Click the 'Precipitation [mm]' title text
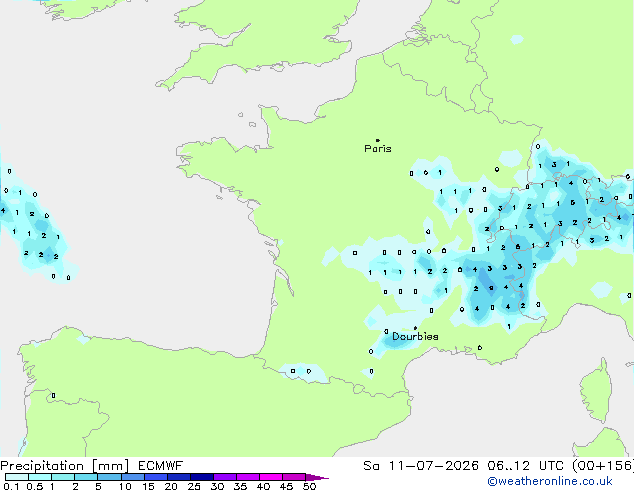The image size is (634, 490). [65, 466]
